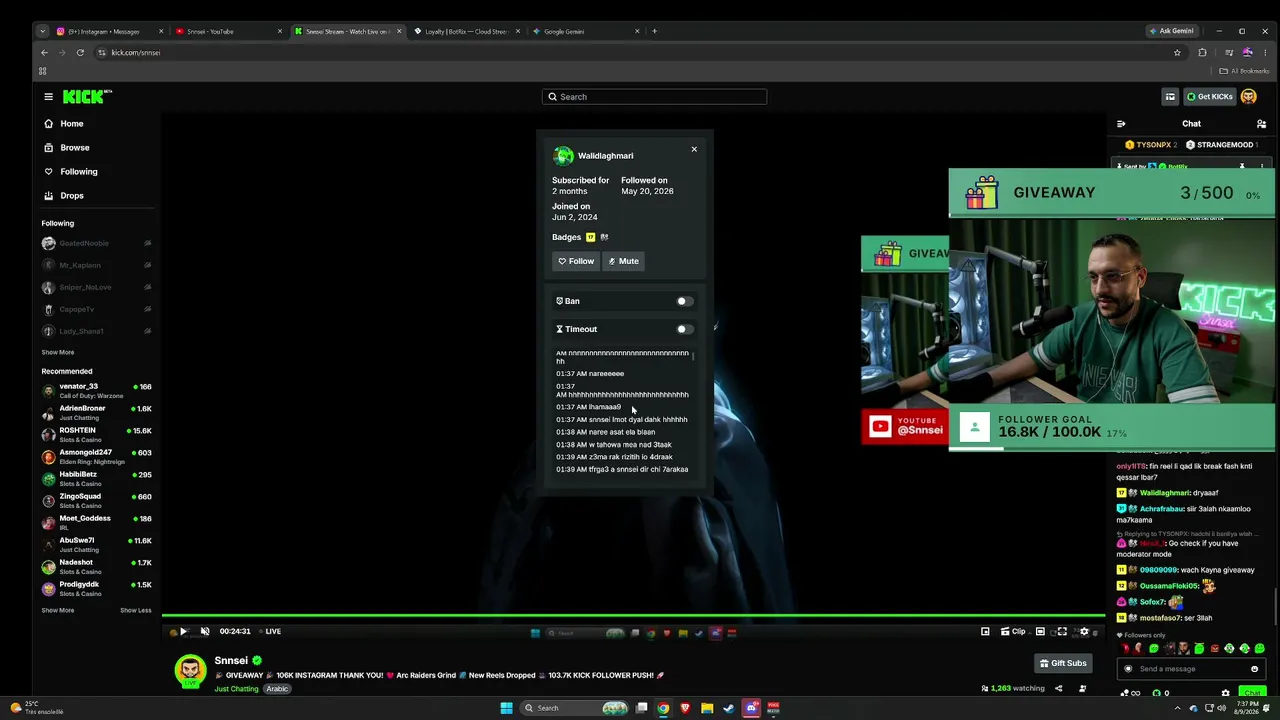Open the user profile avatar menu

click(1249, 97)
